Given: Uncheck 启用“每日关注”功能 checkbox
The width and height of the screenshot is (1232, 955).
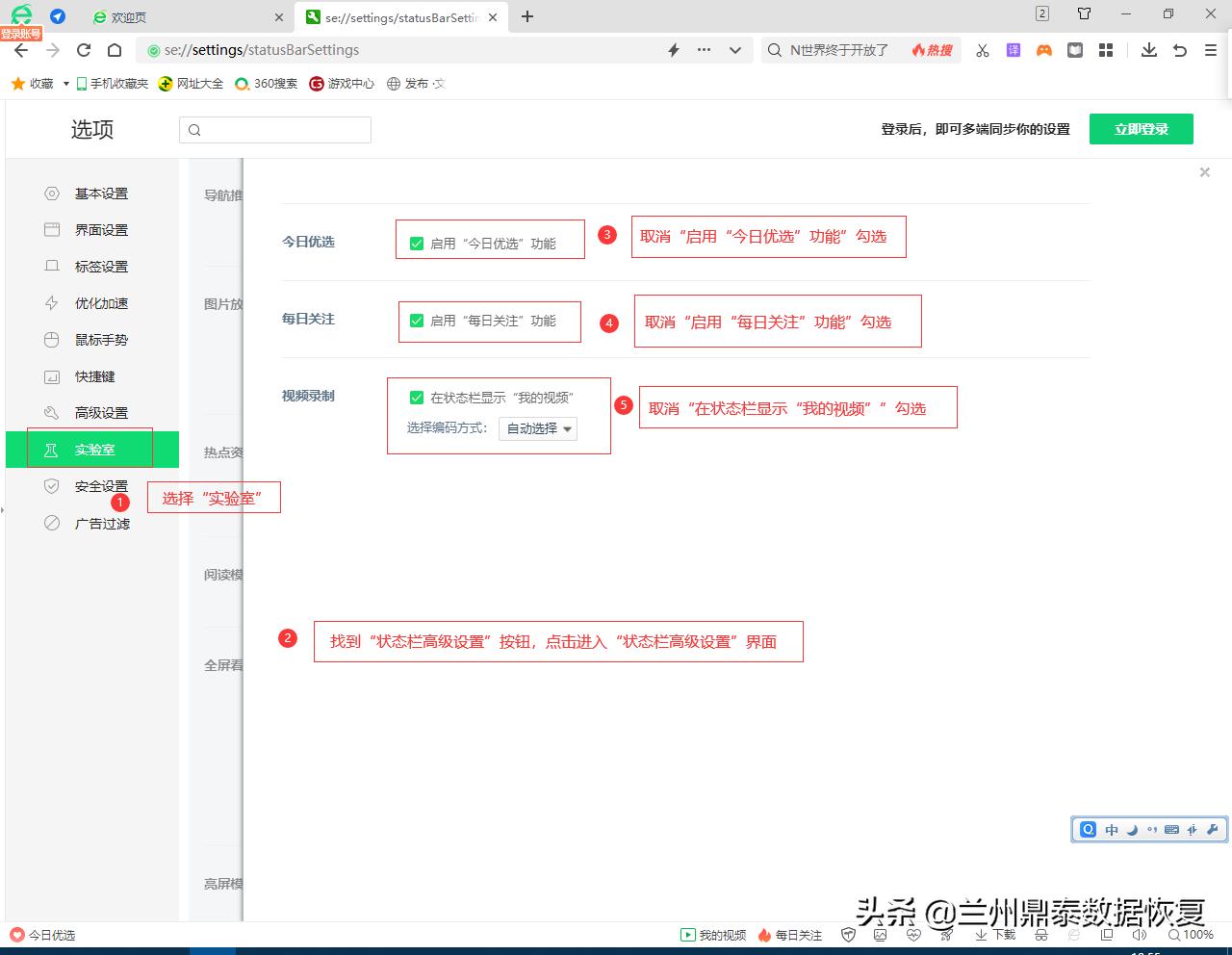Looking at the screenshot, I should (416, 323).
